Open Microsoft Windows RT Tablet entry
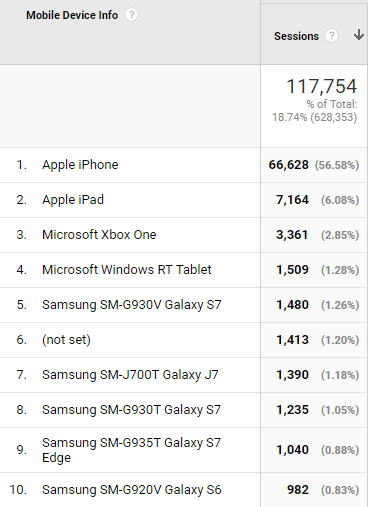 pyautogui.click(x=127, y=270)
